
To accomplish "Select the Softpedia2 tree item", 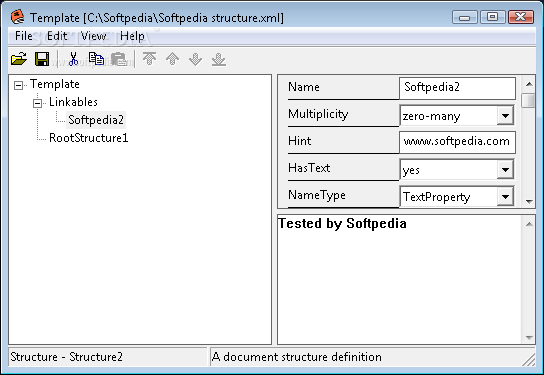I will point(96,120).
